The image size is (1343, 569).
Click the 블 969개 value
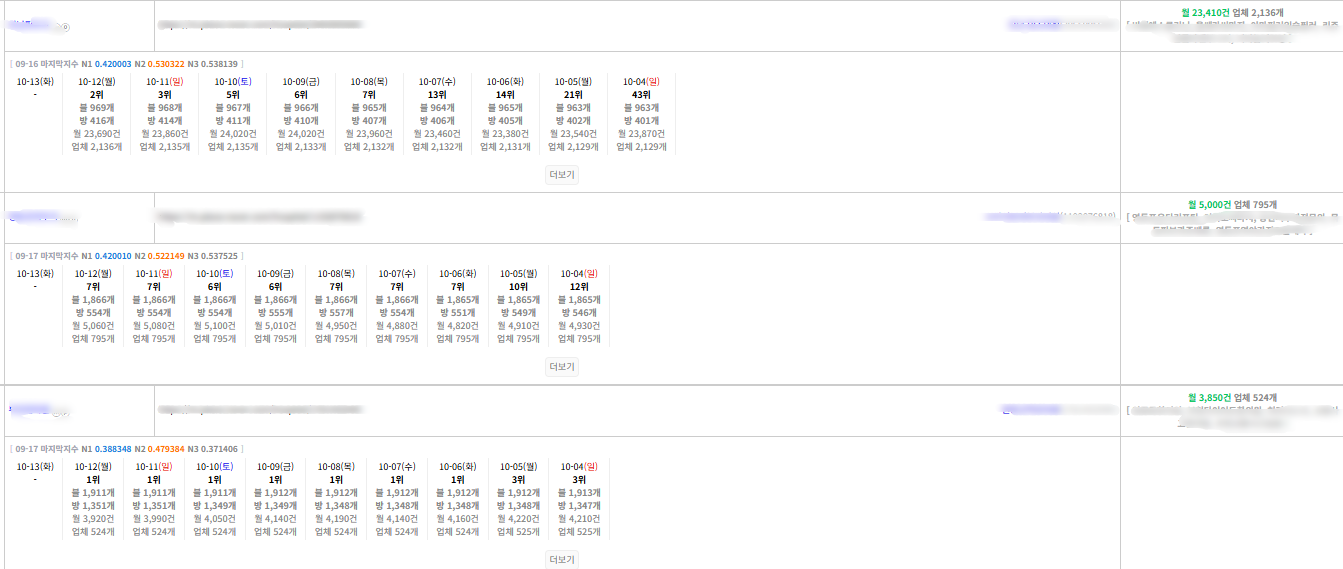[97, 108]
